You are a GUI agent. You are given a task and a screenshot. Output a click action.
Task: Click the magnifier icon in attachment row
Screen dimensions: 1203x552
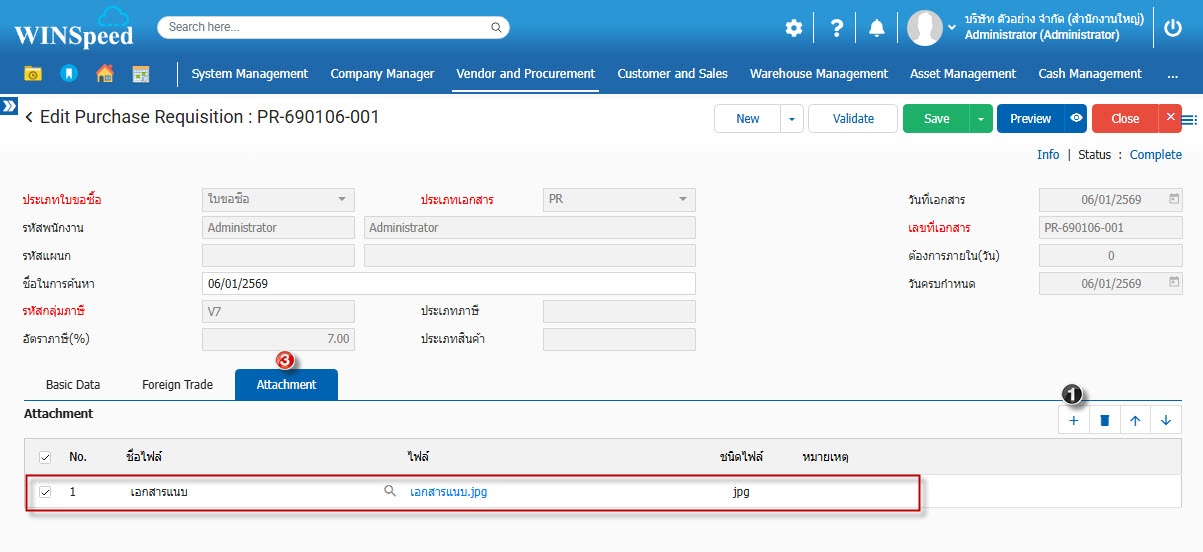[x=390, y=492]
